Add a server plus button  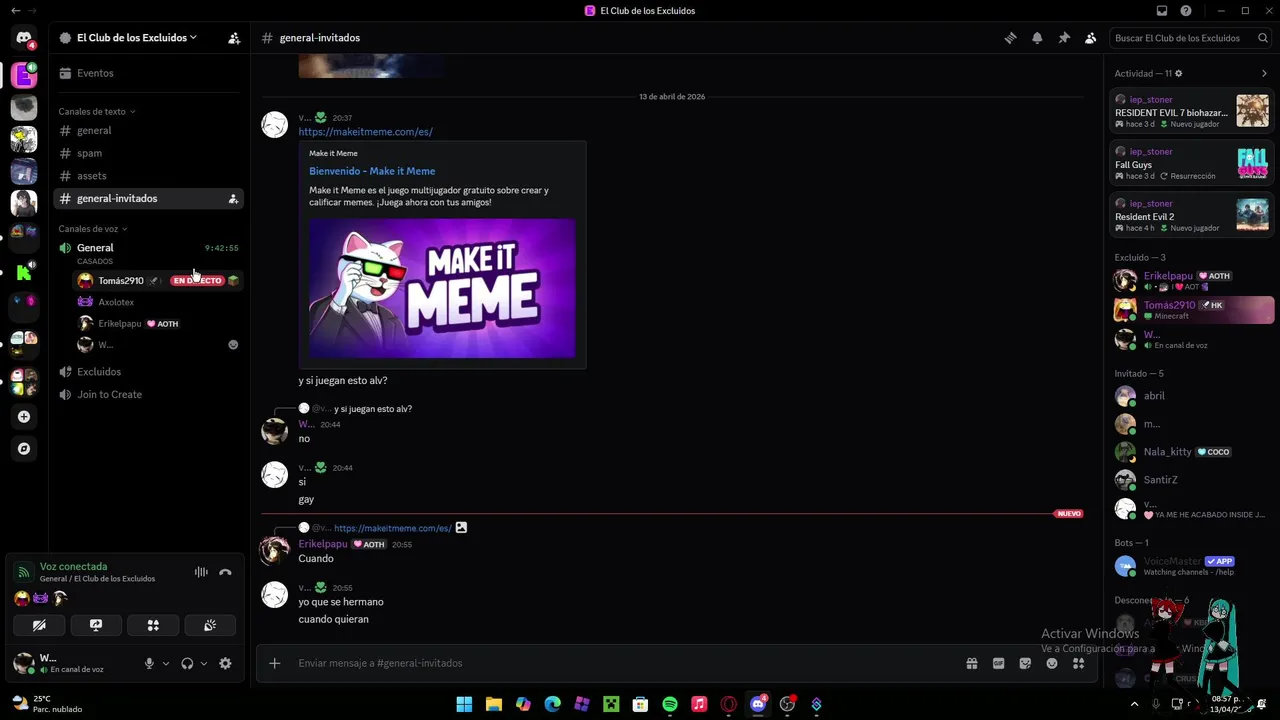24,417
